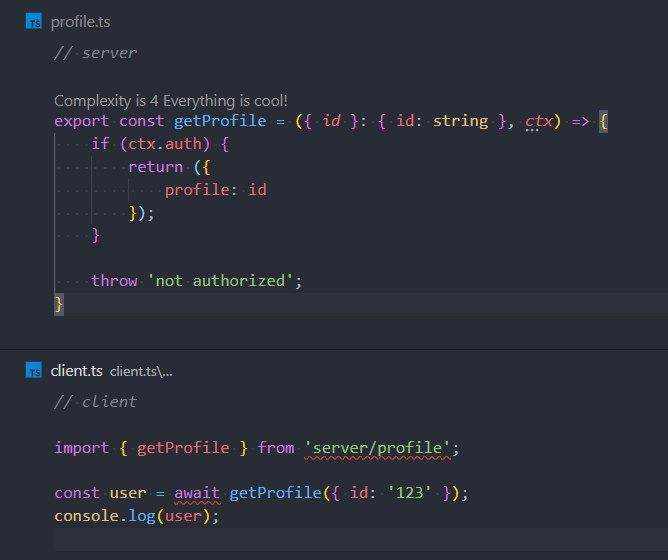Click the 'not authorized' string
The width and height of the screenshot is (668, 560).
(220, 281)
